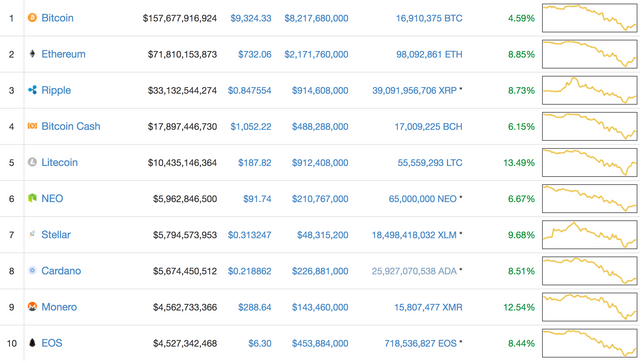
Task: Click the orange Bitcoin logo icon
Action: click(x=32, y=18)
